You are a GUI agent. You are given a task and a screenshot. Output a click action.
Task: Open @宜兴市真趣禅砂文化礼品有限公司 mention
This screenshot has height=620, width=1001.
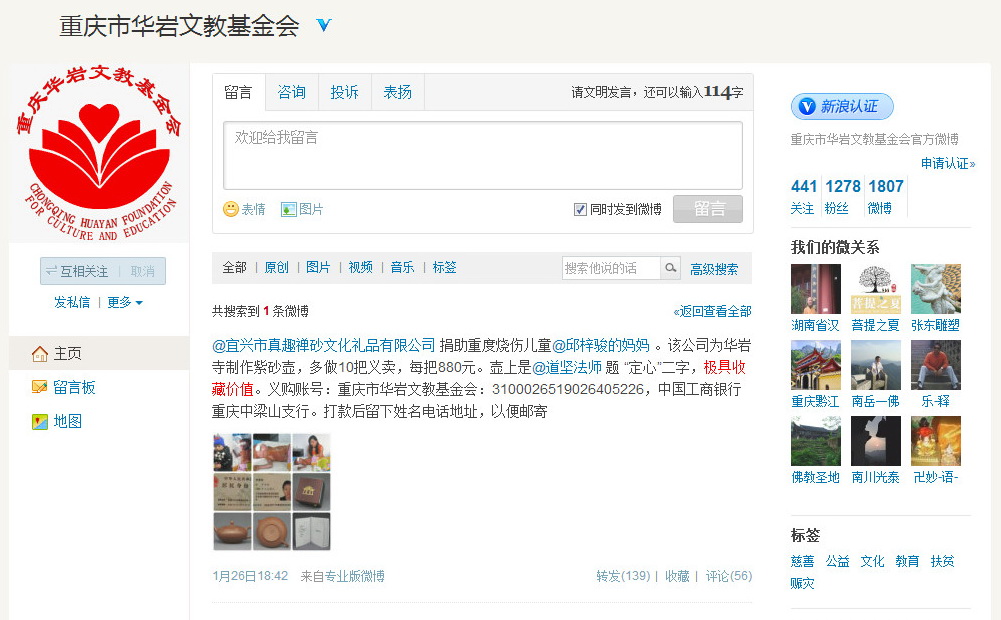324,345
